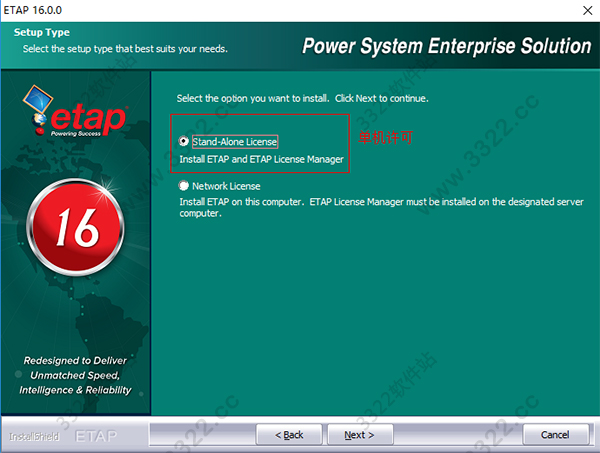Cancel the ETAP installation
Image resolution: width=600 pixels, height=453 pixels.
point(555,435)
